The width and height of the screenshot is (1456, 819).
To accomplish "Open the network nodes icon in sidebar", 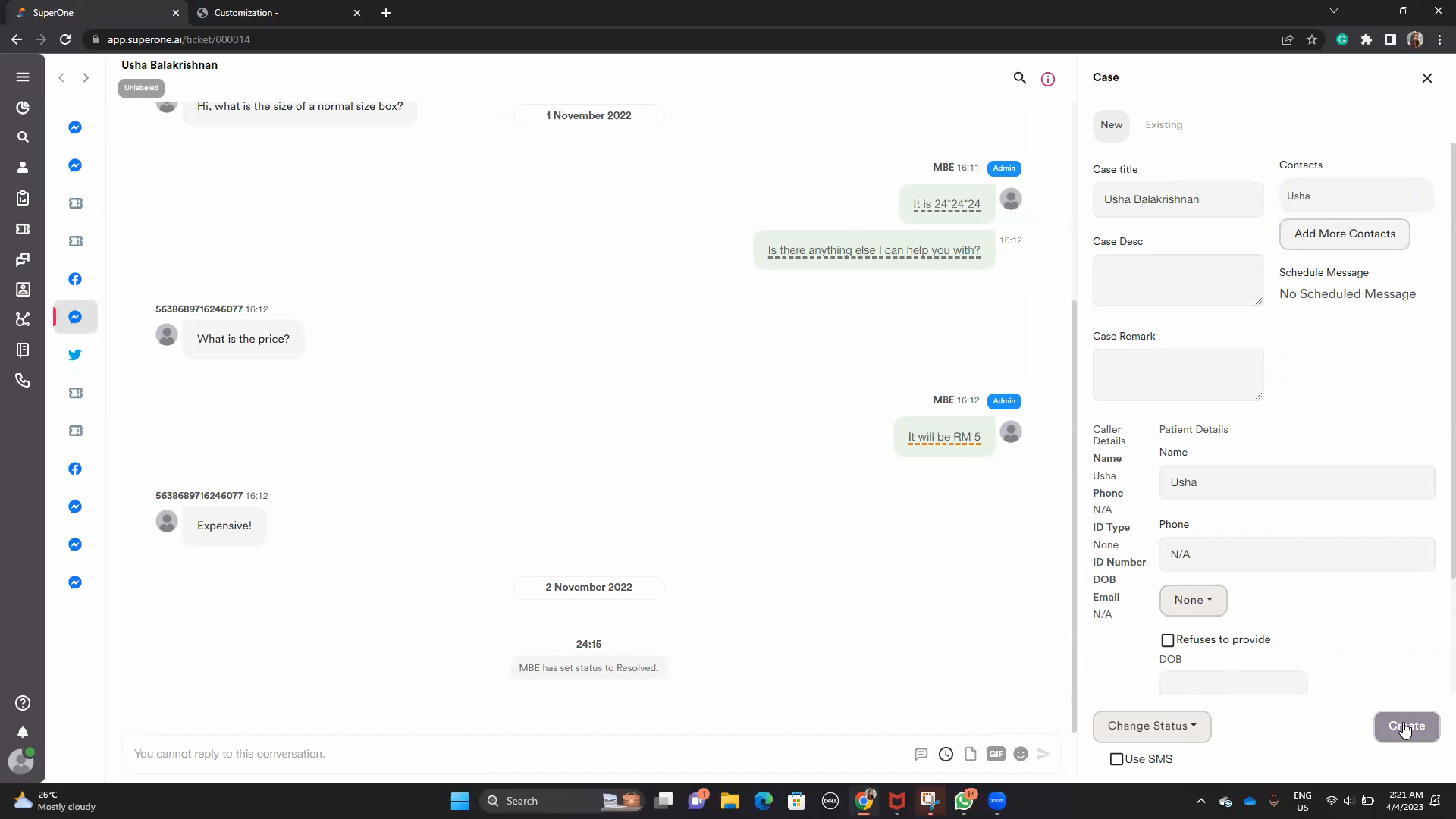I will click(23, 319).
